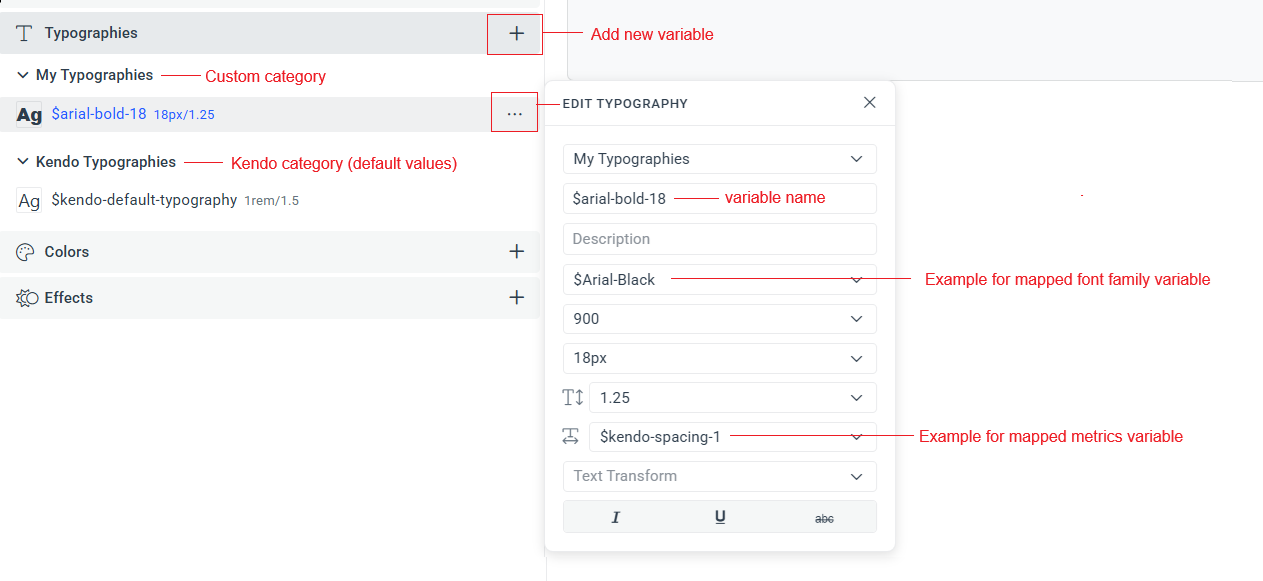Image resolution: width=1263 pixels, height=581 pixels.
Task: Collapse the Kendo Typographies category
Action: (x=21, y=161)
